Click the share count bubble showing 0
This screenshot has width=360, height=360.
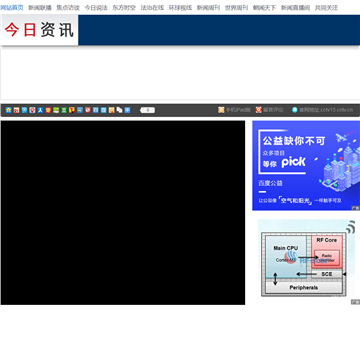147,110
